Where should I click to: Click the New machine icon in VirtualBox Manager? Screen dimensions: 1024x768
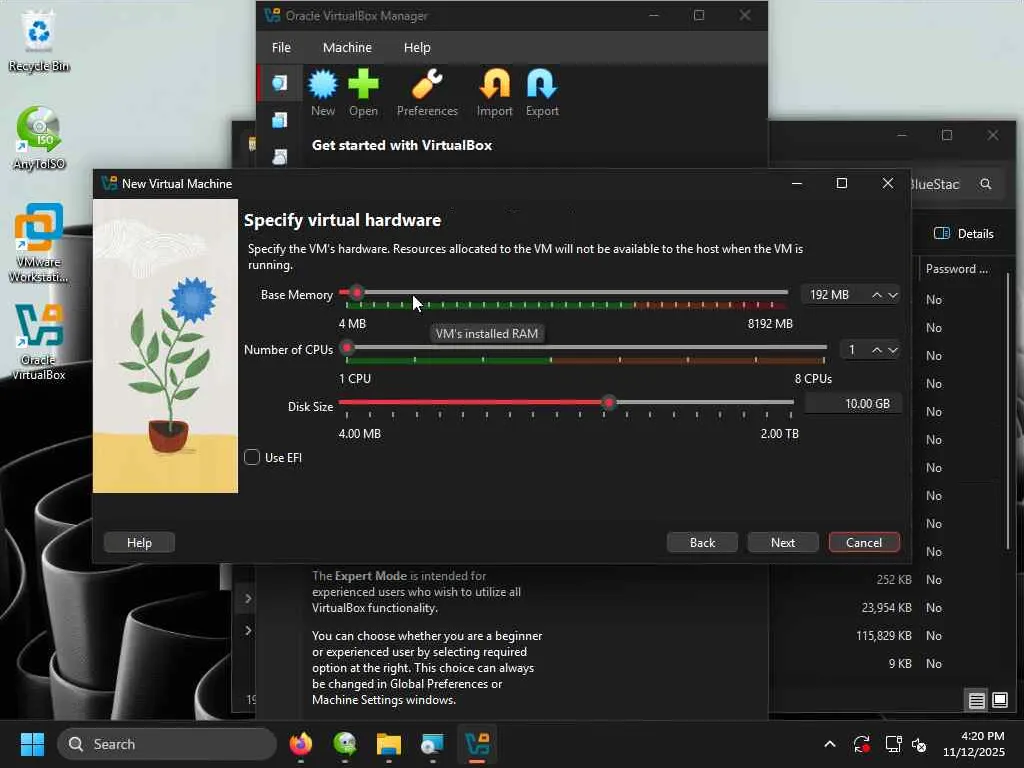[x=323, y=93]
